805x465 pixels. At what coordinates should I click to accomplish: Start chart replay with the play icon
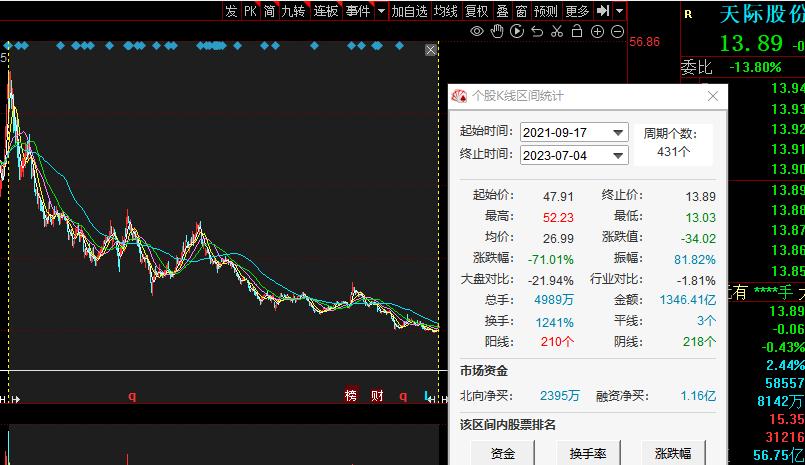point(517,31)
